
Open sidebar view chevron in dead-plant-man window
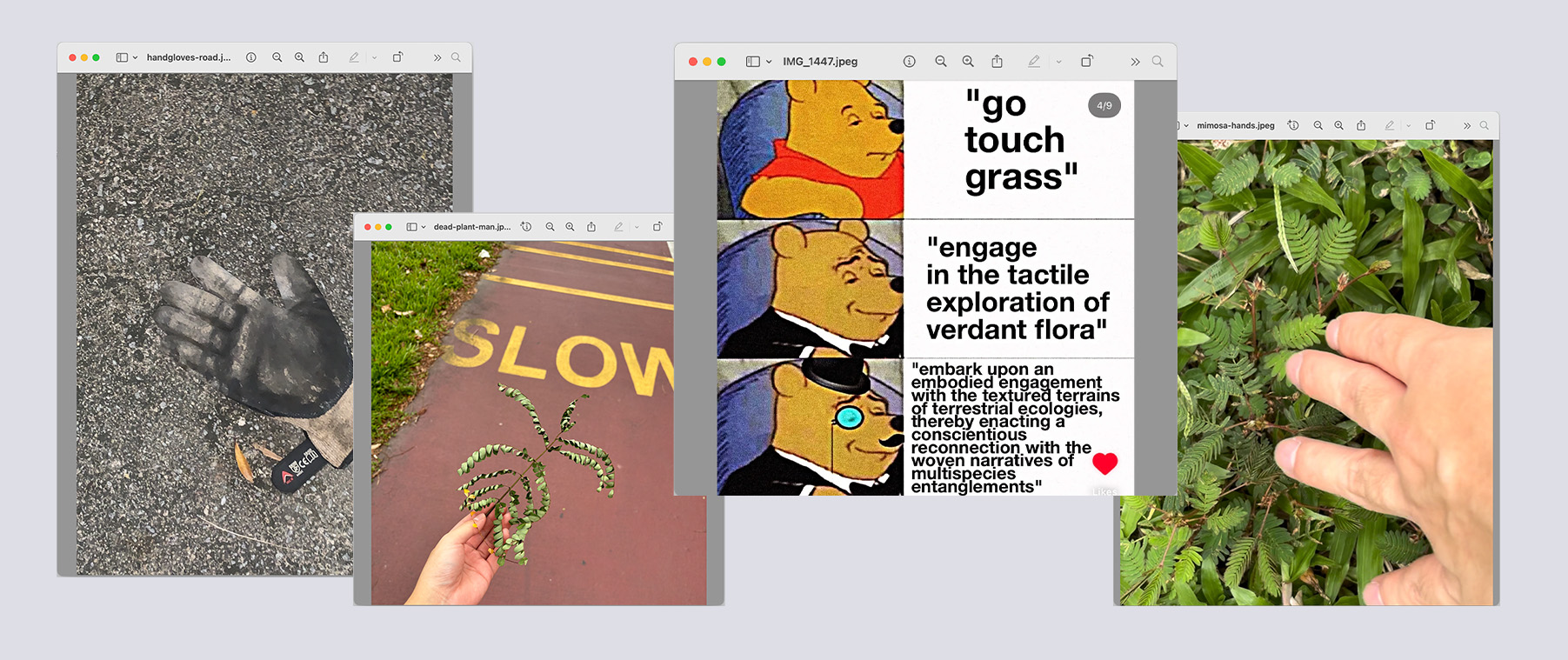[x=424, y=227]
